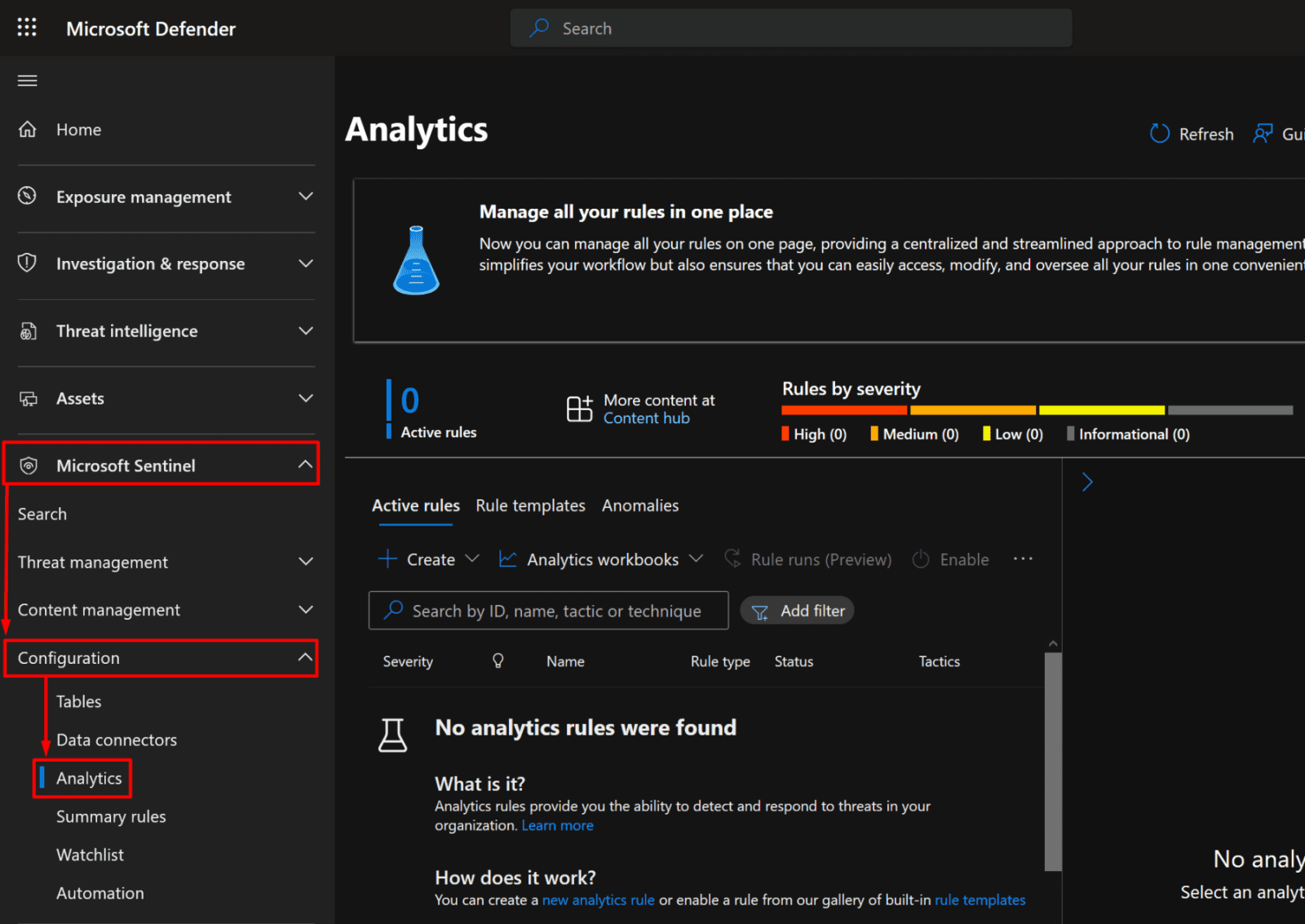Open the more options ellipsis menu
1305x924 pixels.
click(1023, 559)
